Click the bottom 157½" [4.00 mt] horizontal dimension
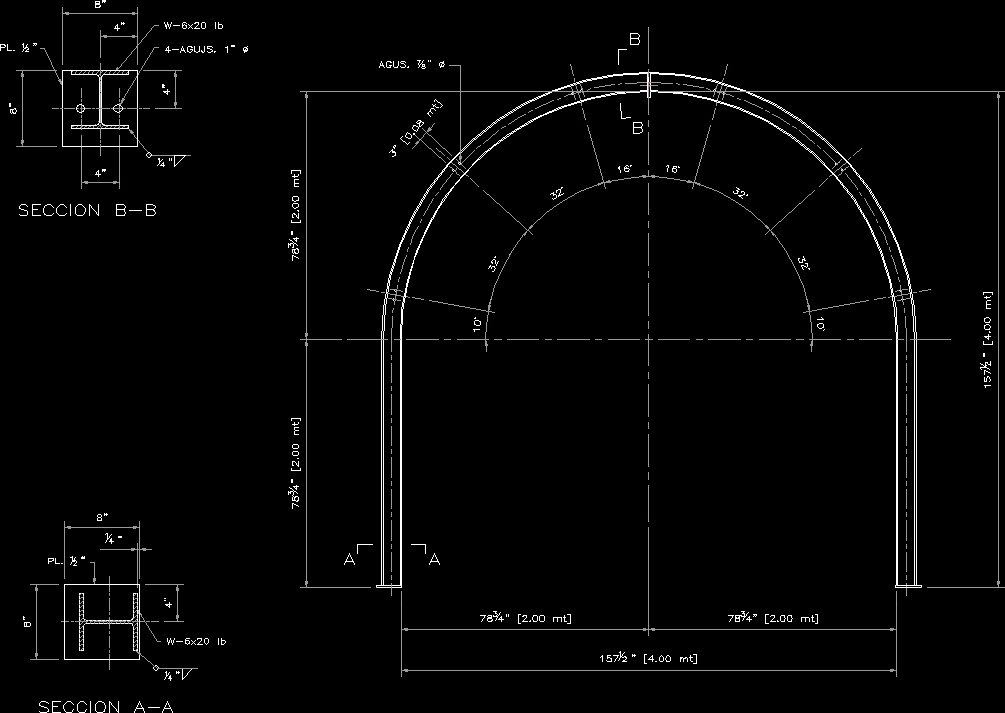Image resolution: width=1005 pixels, height=713 pixels. [648, 658]
